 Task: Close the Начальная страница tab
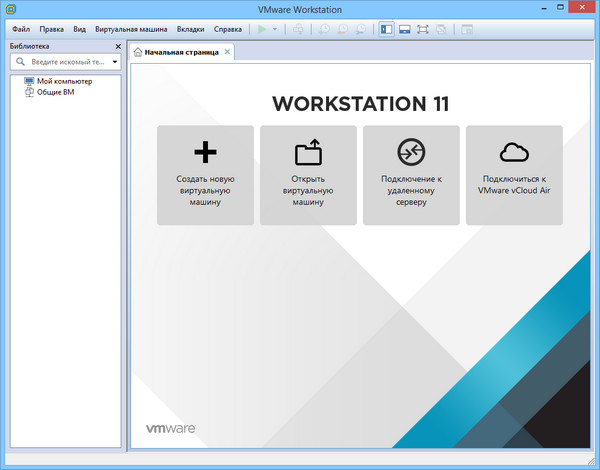pyautogui.click(x=227, y=51)
